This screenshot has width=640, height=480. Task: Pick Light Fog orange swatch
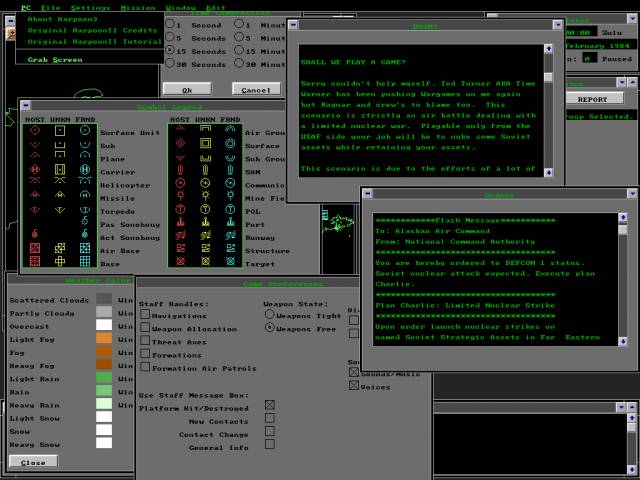[x=104, y=338]
